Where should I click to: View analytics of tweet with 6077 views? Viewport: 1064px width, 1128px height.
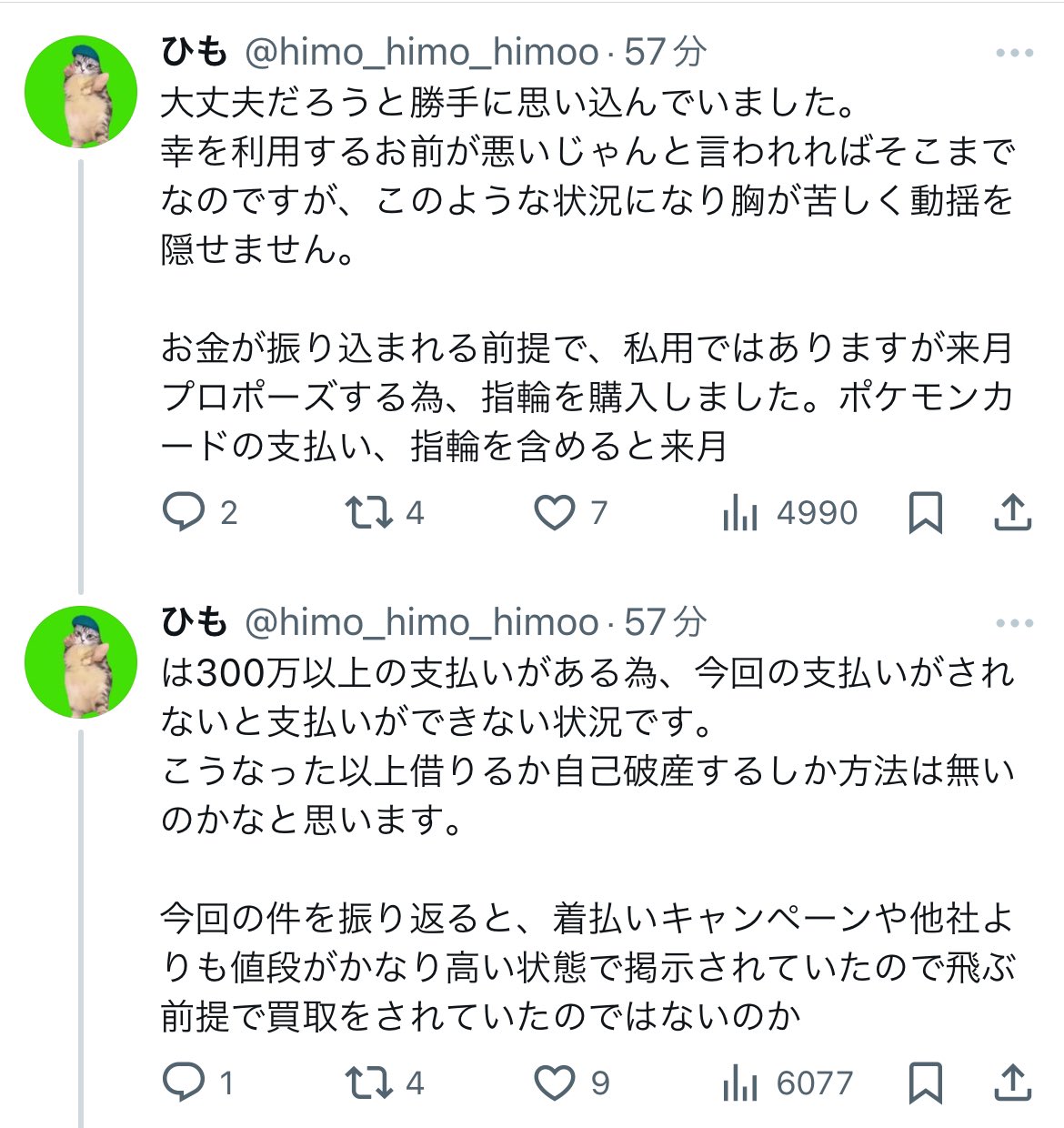coord(740,1083)
